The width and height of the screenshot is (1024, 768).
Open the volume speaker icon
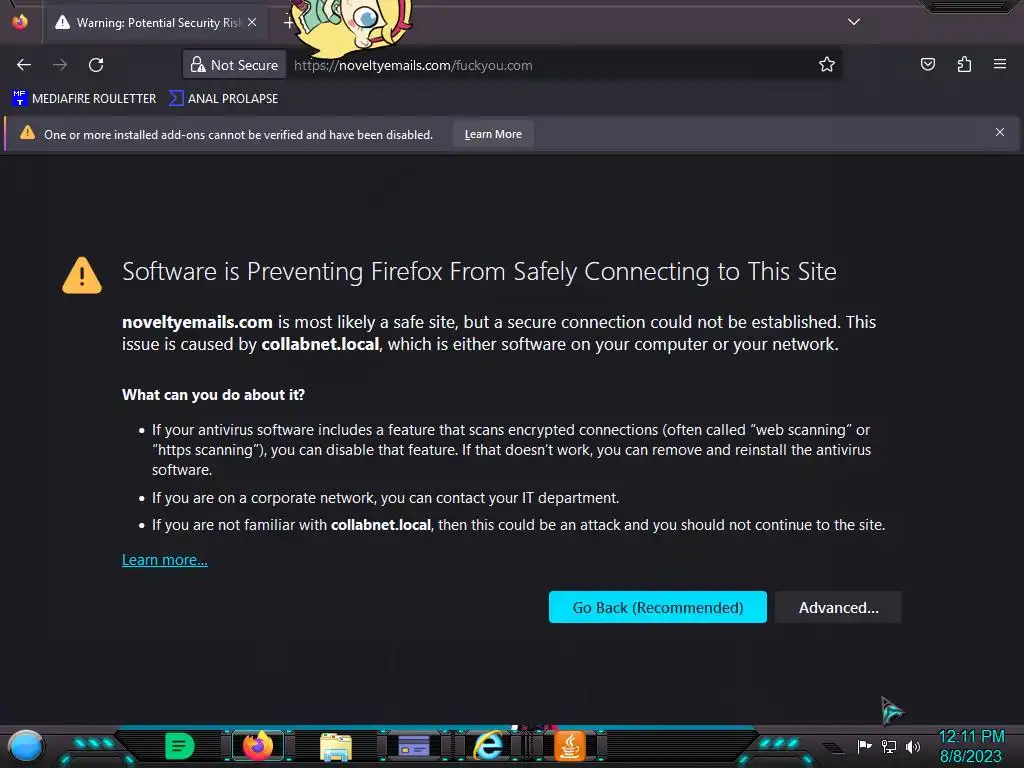tap(913, 746)
